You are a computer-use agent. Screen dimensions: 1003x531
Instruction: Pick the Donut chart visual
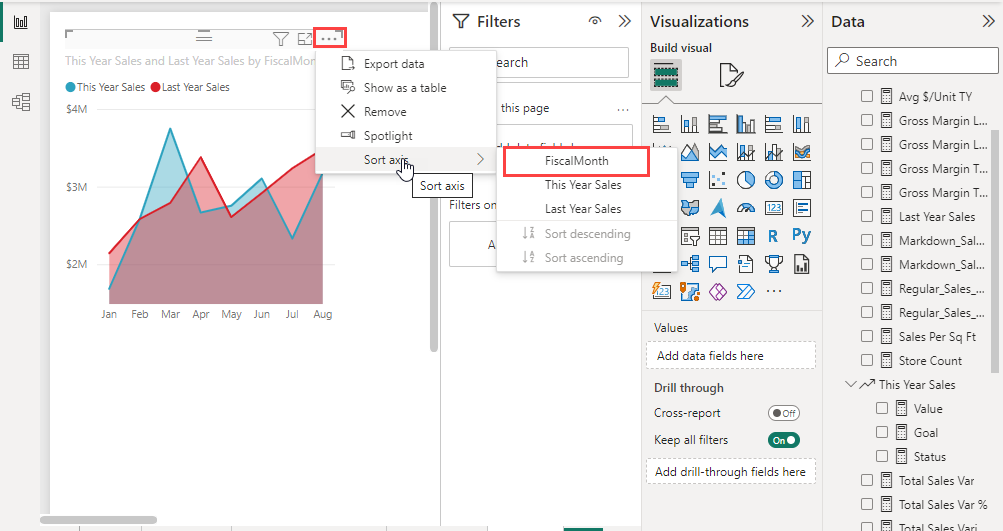pos(774,180)
